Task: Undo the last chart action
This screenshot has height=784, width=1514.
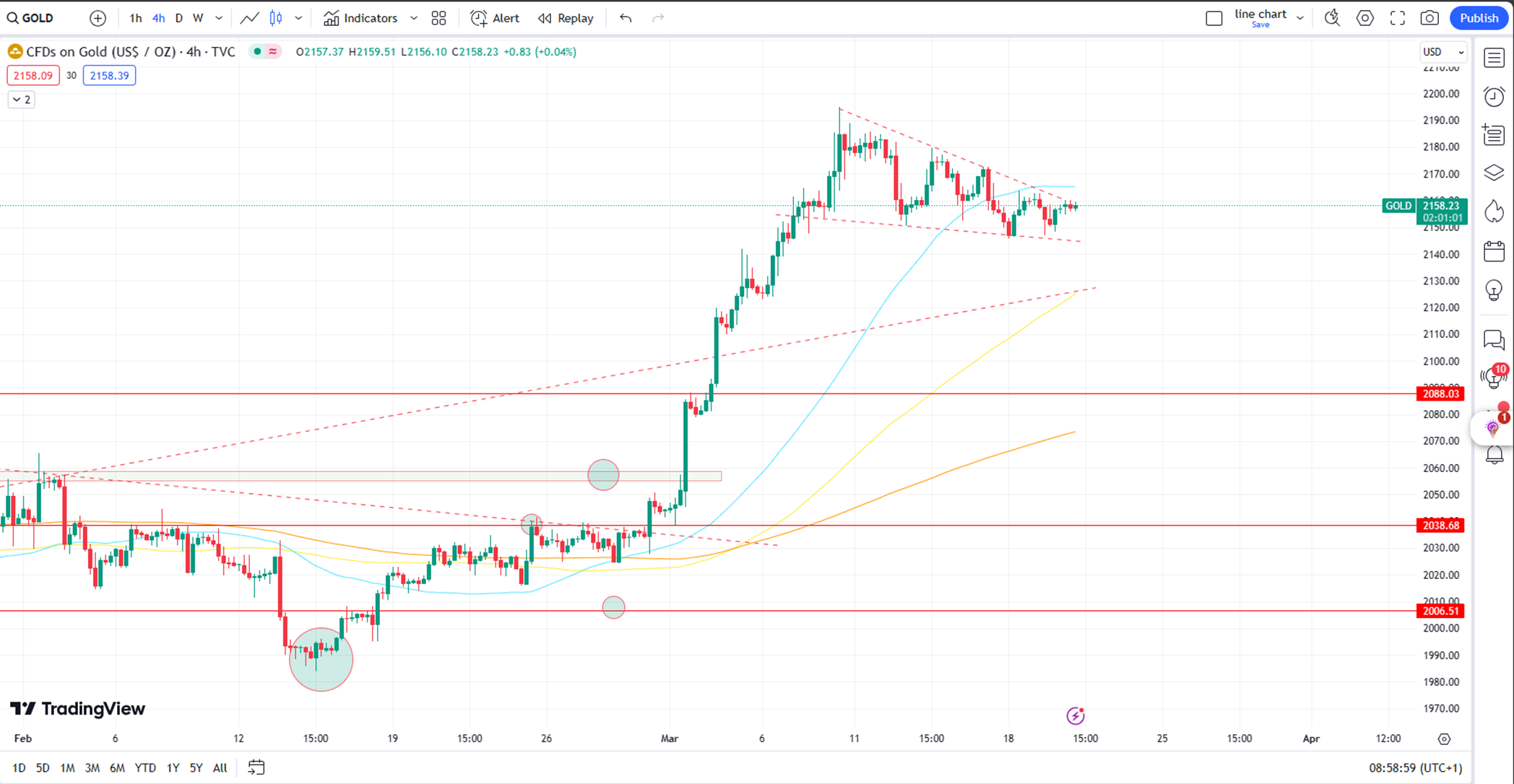Action: [626, 18]
